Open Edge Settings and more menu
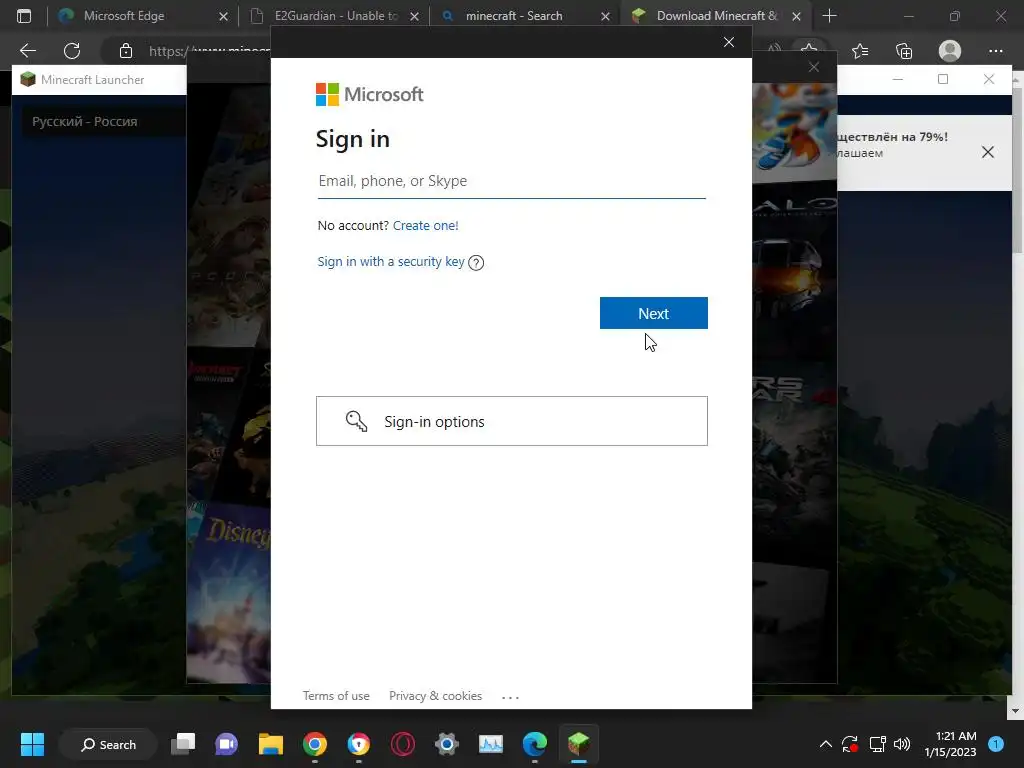The width and height of the screenshot is (1024, 768). pyautogui.click(x=995, y=51)
